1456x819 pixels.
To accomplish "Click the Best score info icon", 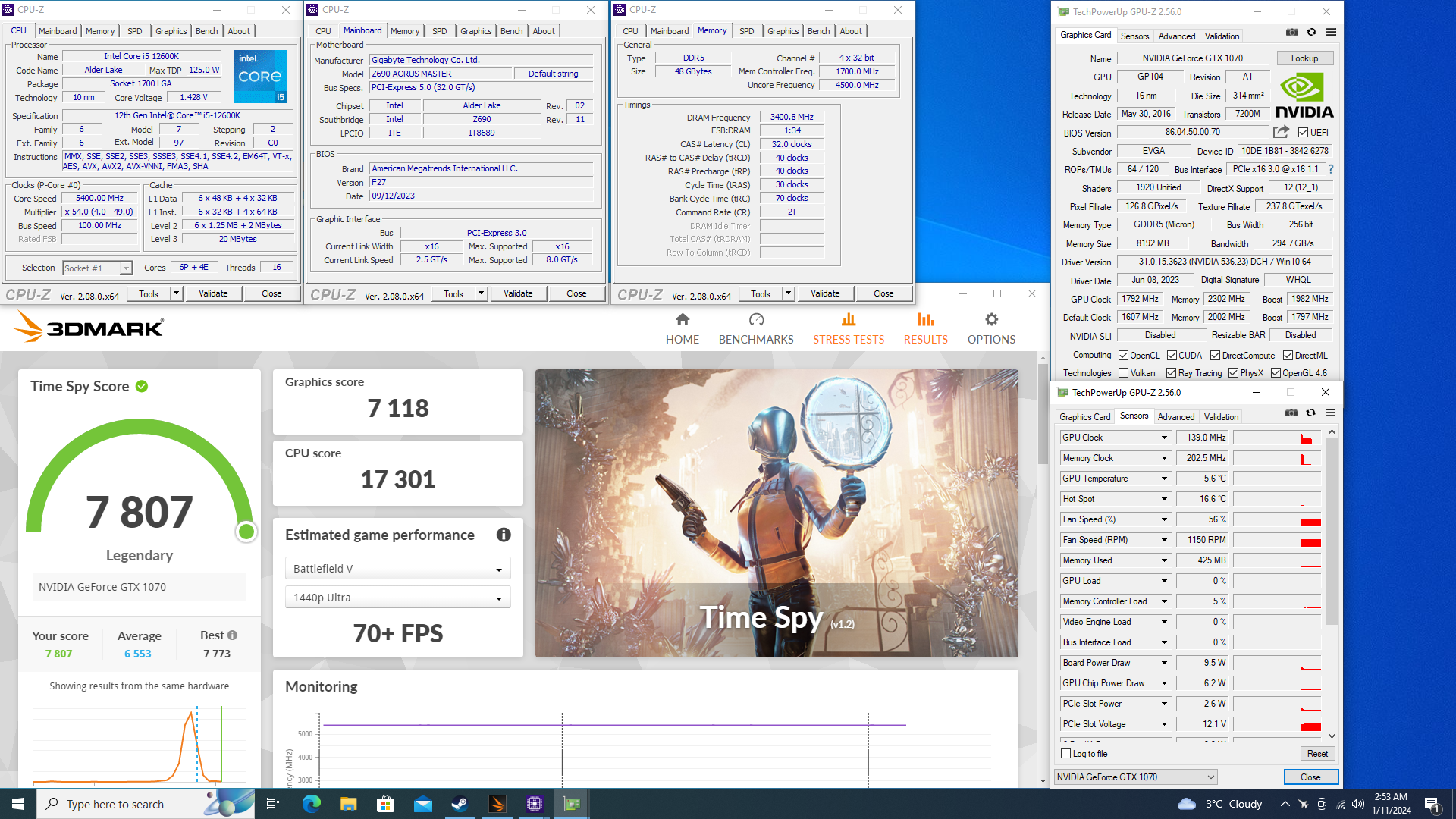I will point(232,635).
